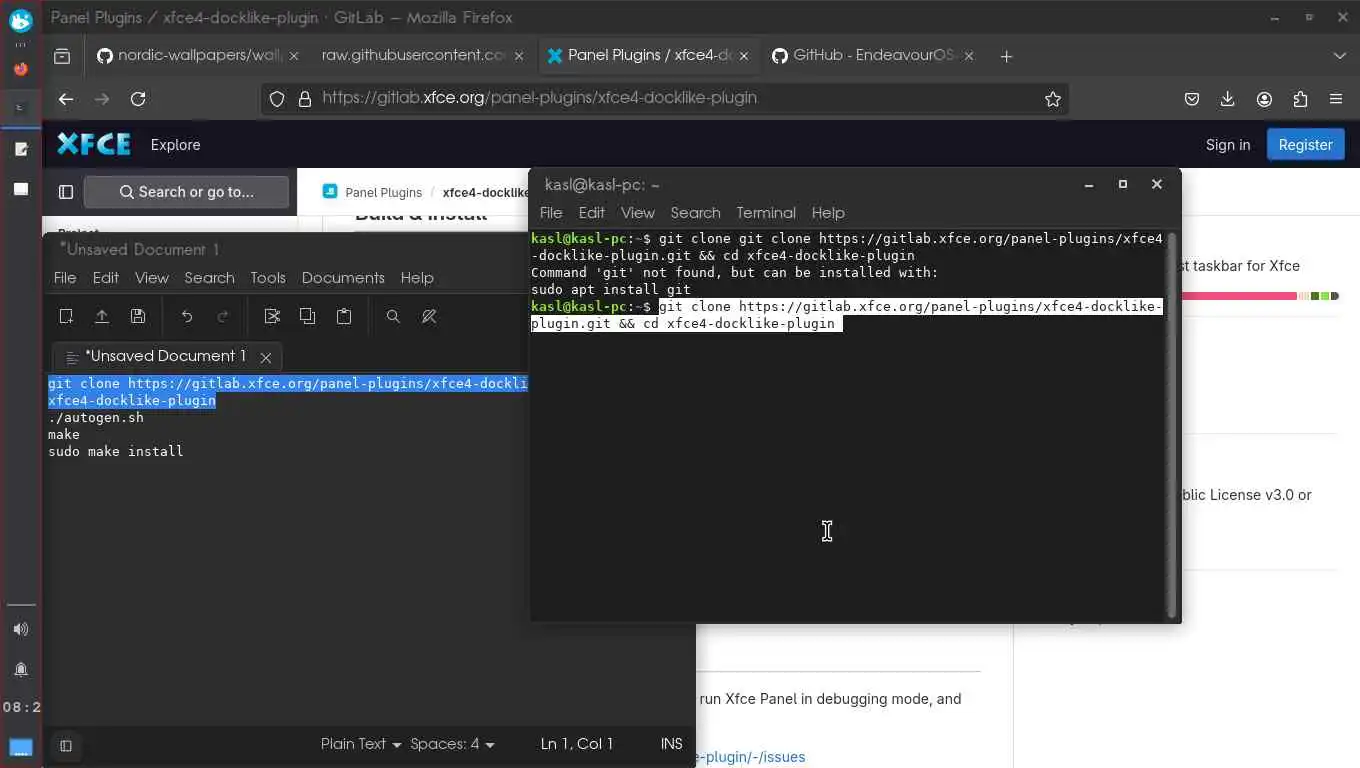Save document with the floppy disk icon
Image resolution: width=1360 pixels, height=768 pixels.
pos(138,316)
